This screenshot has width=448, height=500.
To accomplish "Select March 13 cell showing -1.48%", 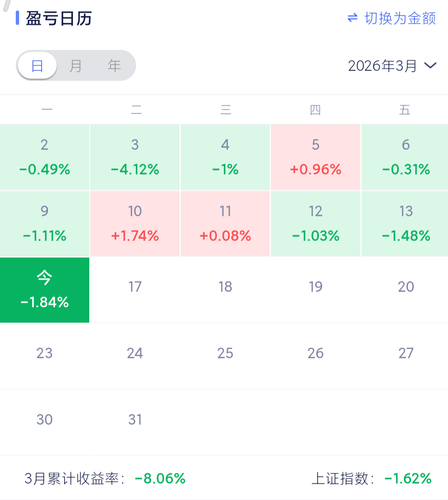I will pos(405,223).
